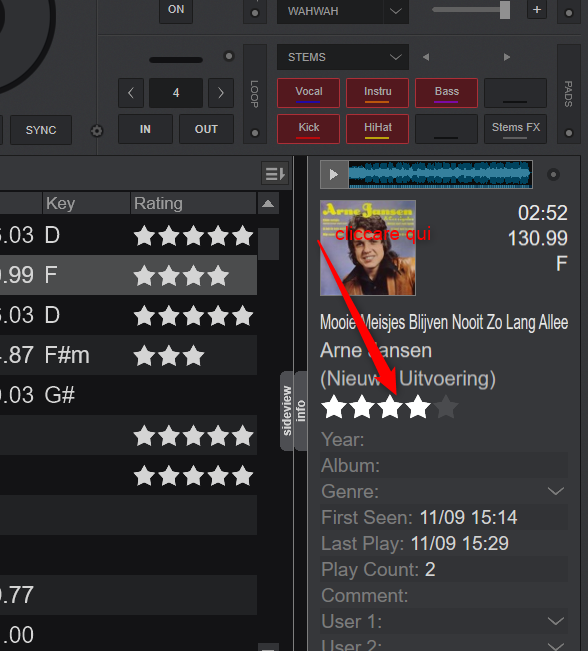Image resolution: width=588 pixels, height=651 pixels.
Task: Click the Year field
Action: pyautogui.click(x=444, y=439)
